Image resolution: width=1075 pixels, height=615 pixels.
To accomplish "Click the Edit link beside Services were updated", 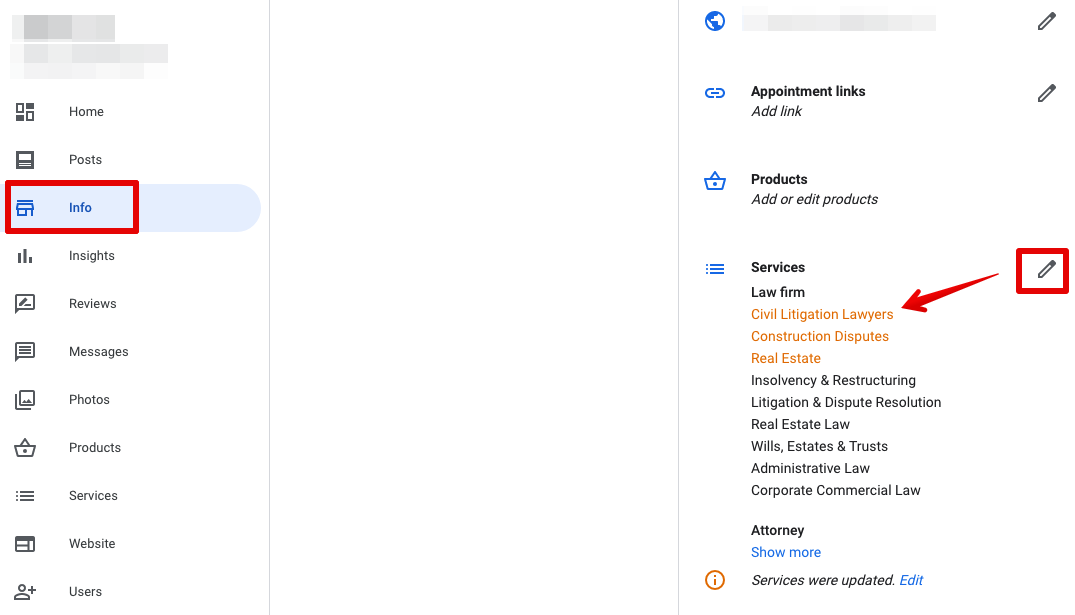I will click(911, 580).
